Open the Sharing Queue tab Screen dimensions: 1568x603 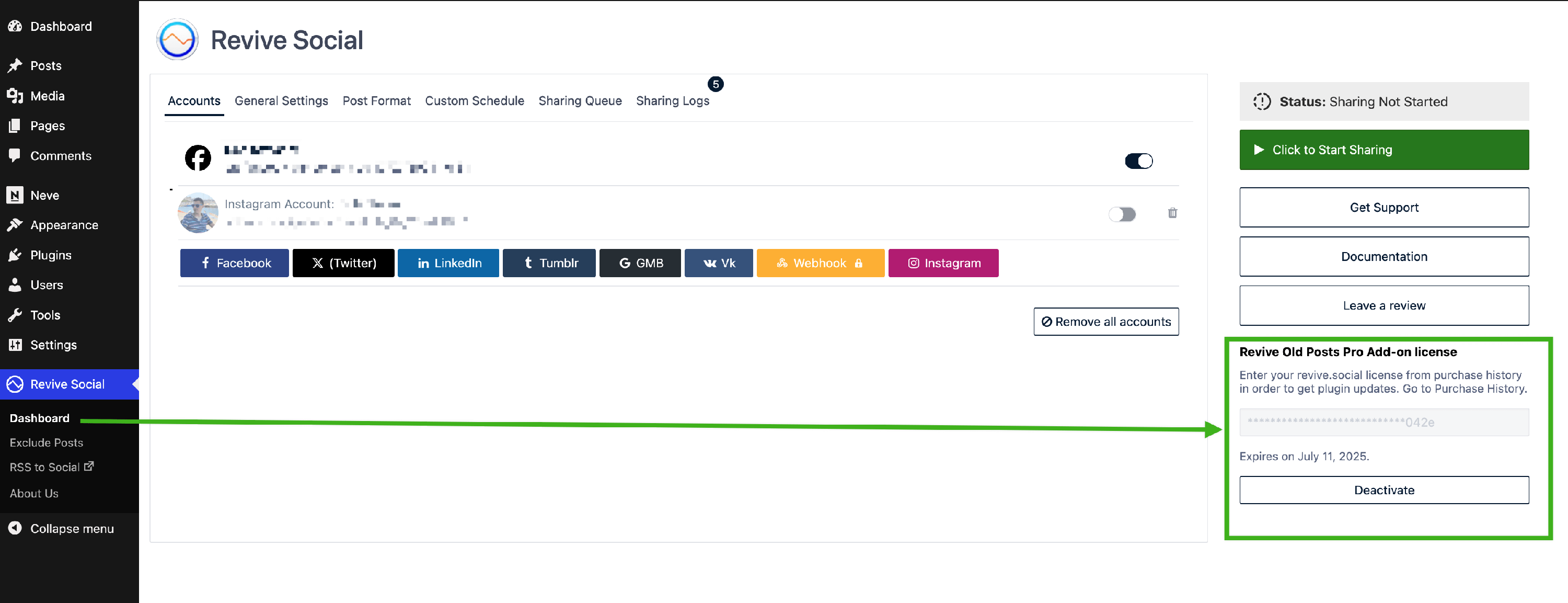pos(580,101)
